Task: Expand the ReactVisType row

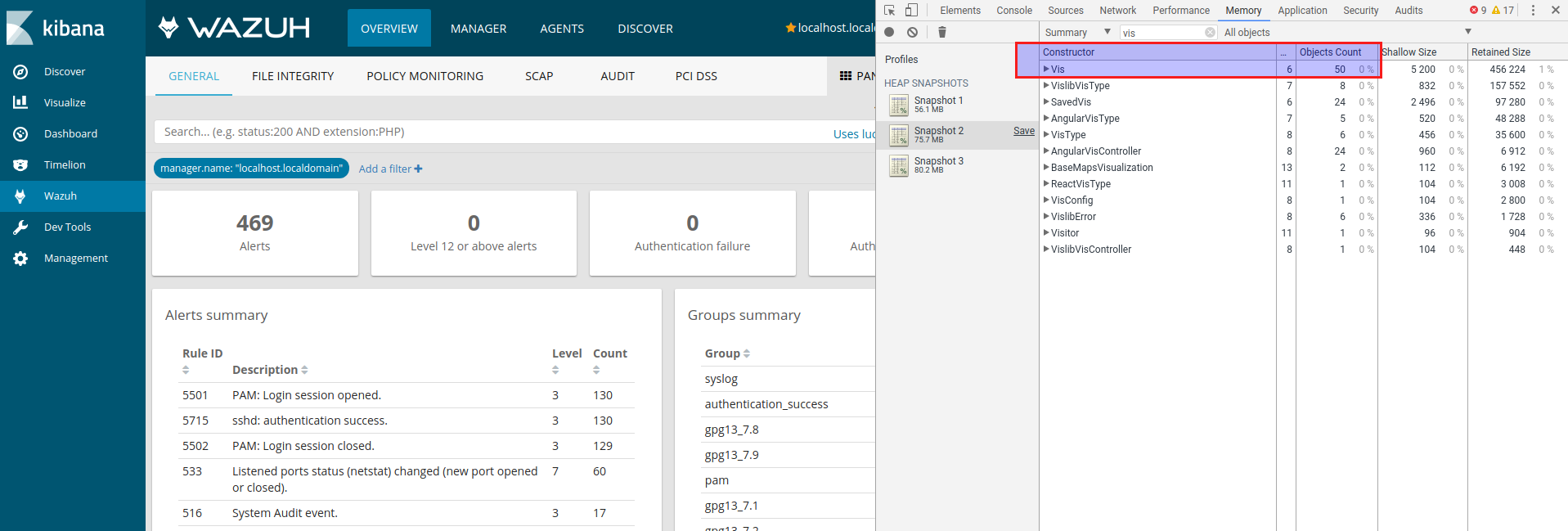Action: [1046, 183]
